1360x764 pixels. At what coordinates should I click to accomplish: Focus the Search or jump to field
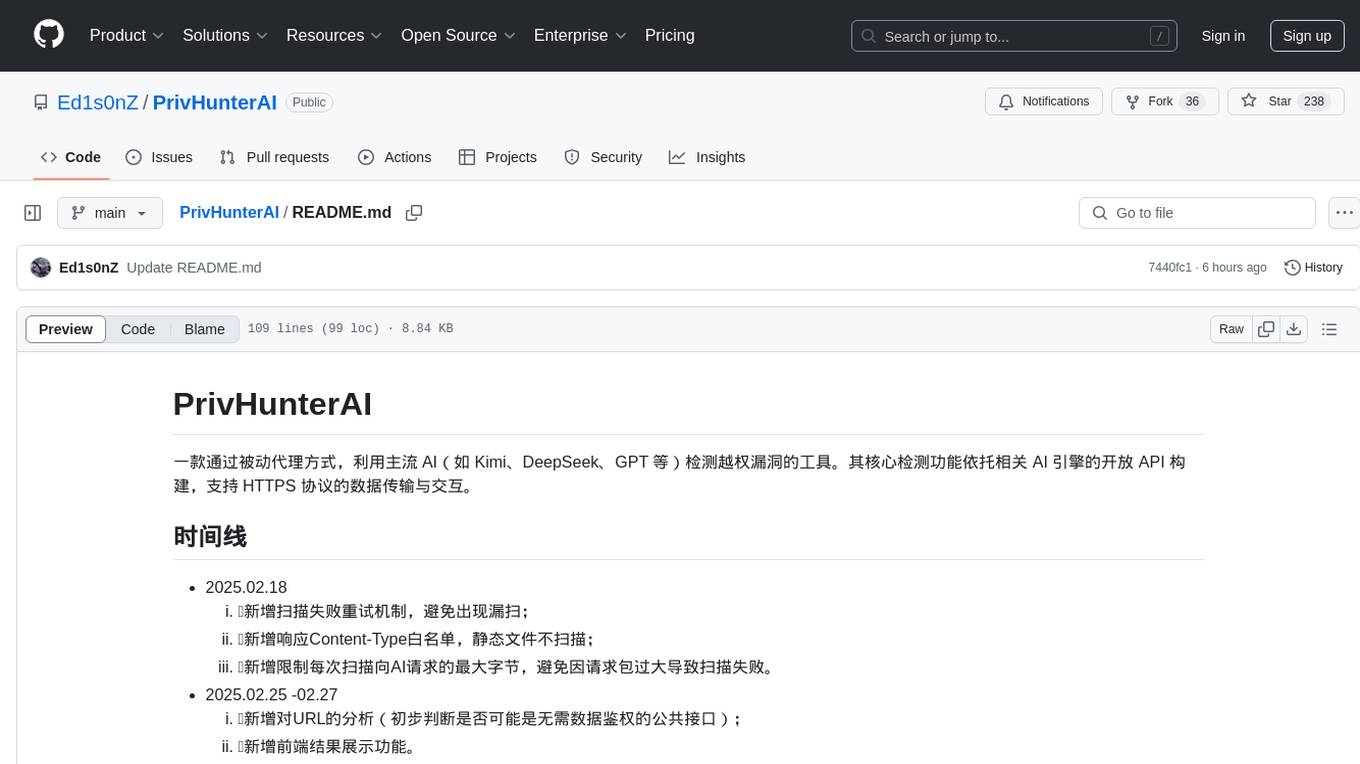coord(1014,36)
